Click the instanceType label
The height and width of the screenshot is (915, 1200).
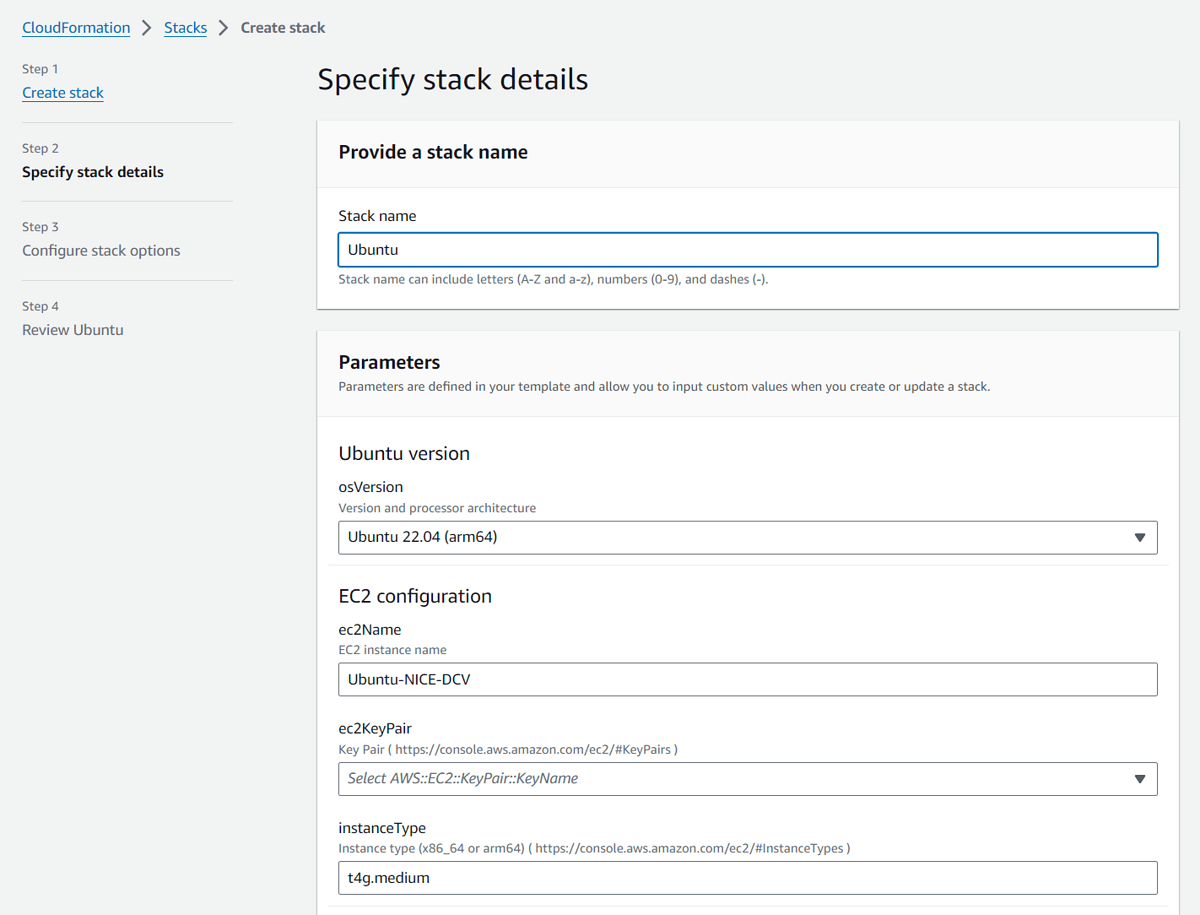coord(382,828)
